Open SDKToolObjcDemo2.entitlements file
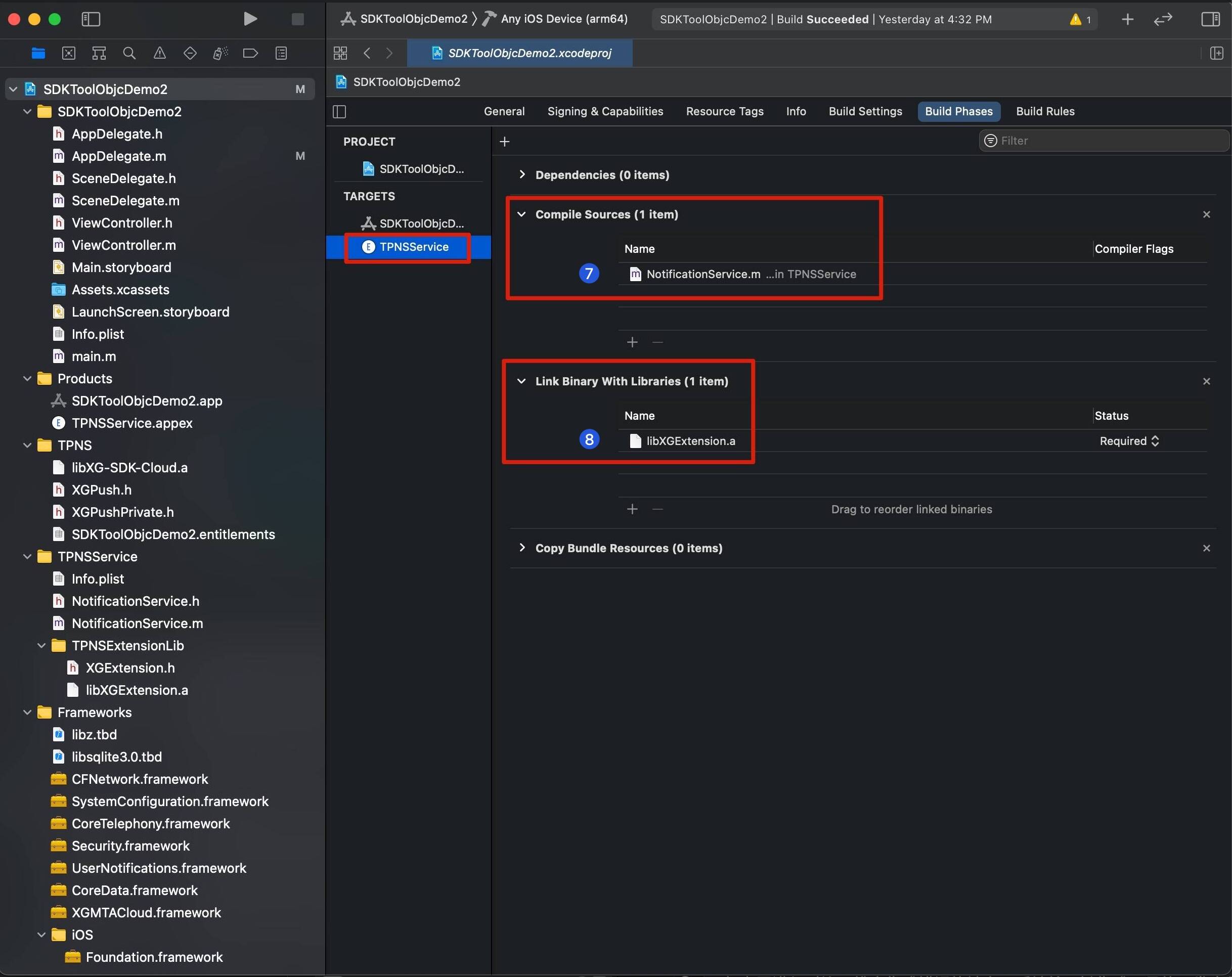 172,534
